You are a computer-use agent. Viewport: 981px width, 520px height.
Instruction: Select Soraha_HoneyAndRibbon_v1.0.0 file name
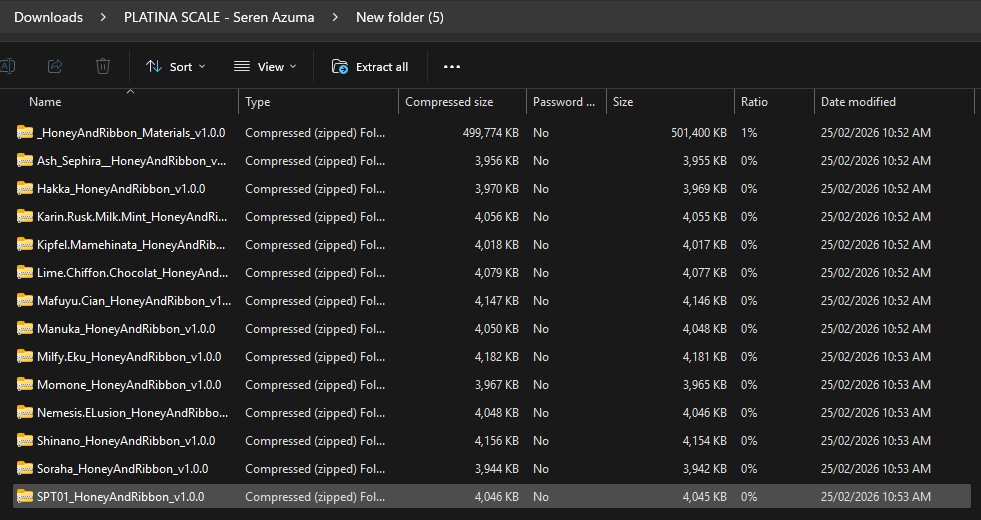pyautogui.click(x=123, y=469)
